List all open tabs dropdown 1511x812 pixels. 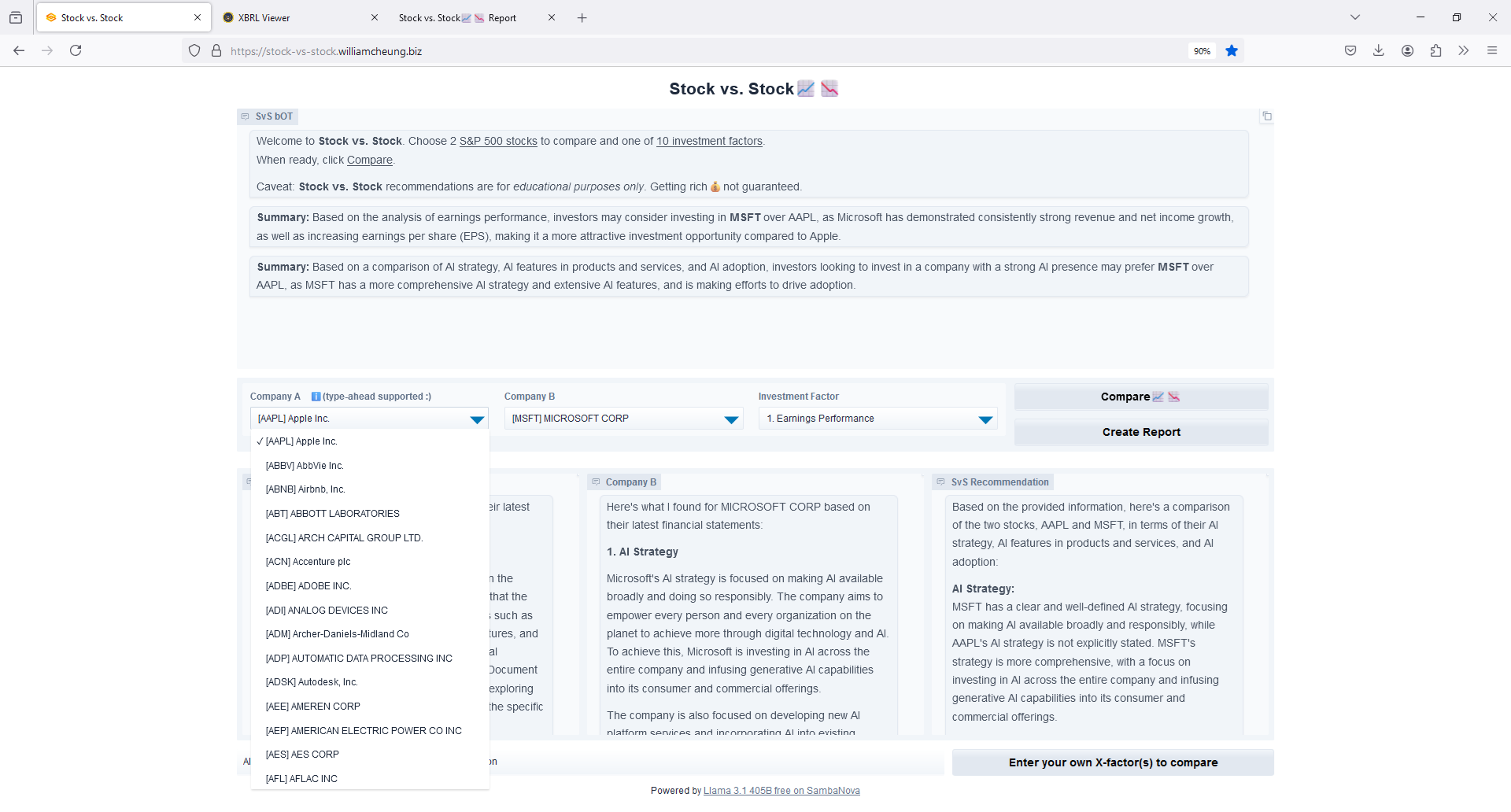click(x=1355, y=17)
